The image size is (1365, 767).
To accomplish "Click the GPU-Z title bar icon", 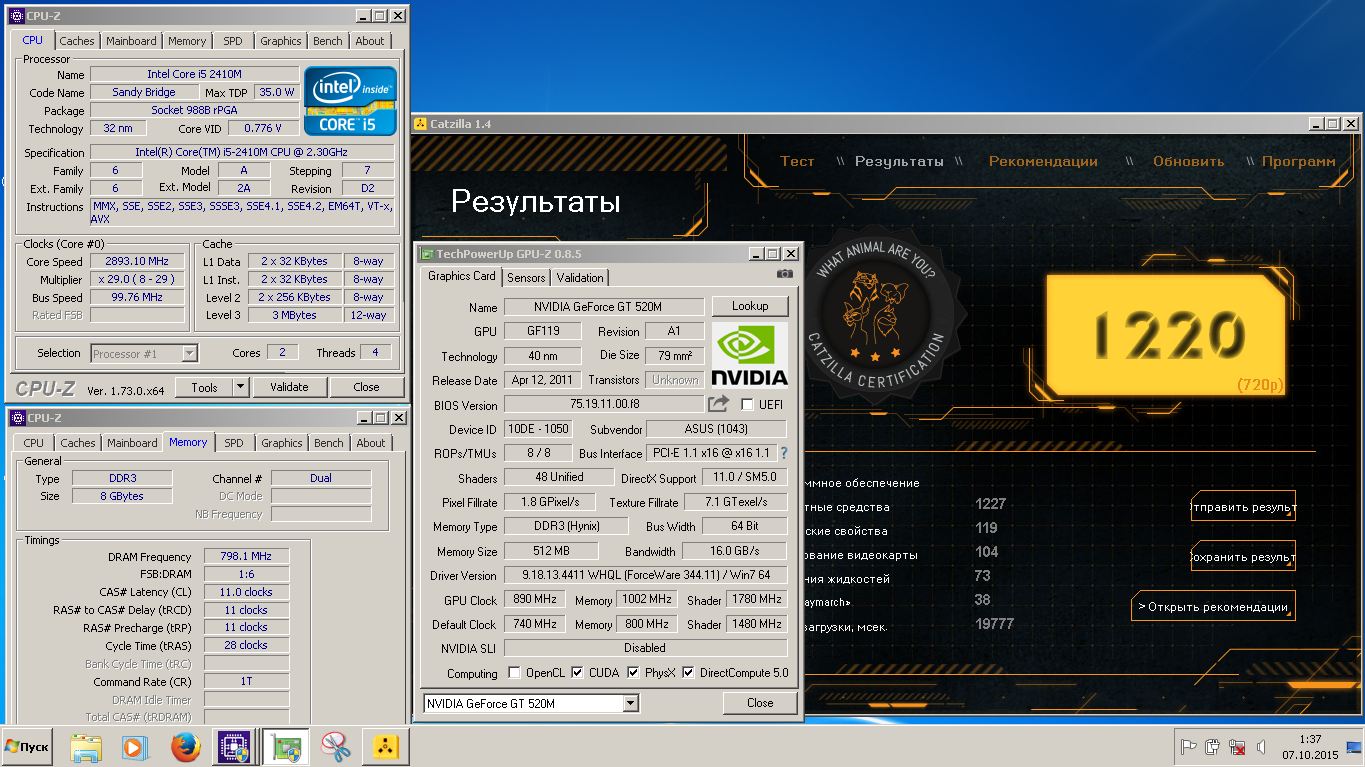I will (x=426, y=254).
